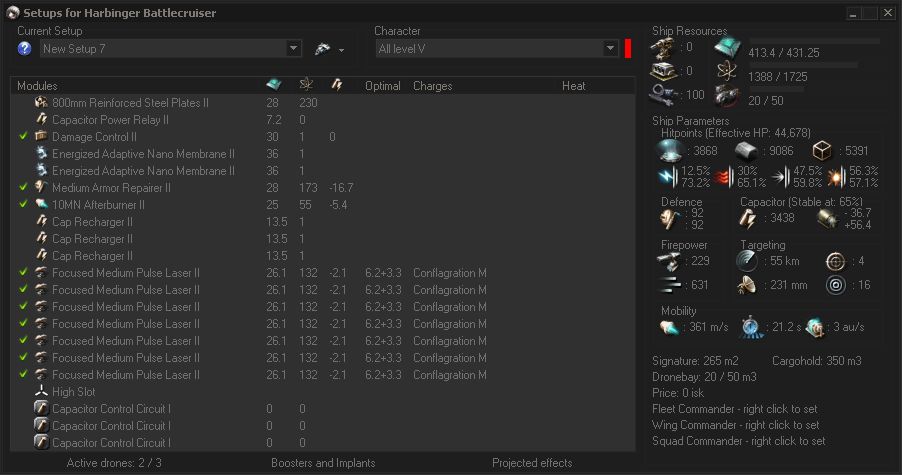Click the drone bandwidth icon showing 20 / 50
The width and height of the screenshot is (902, 475).
click(x=727, y=95)
